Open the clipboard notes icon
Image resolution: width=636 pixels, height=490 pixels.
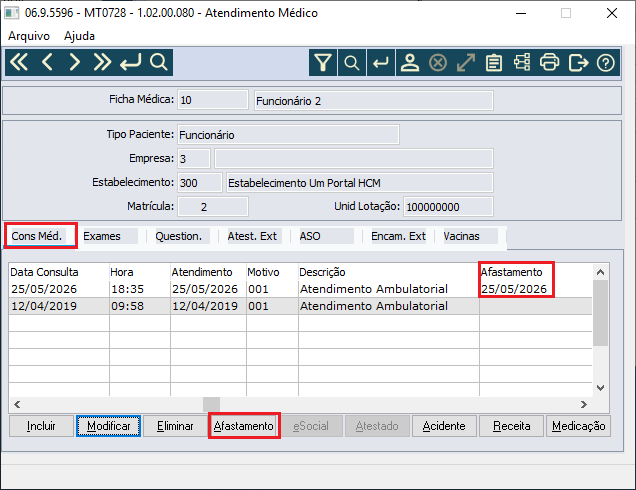pyautogui.click(x=494, y=63)
